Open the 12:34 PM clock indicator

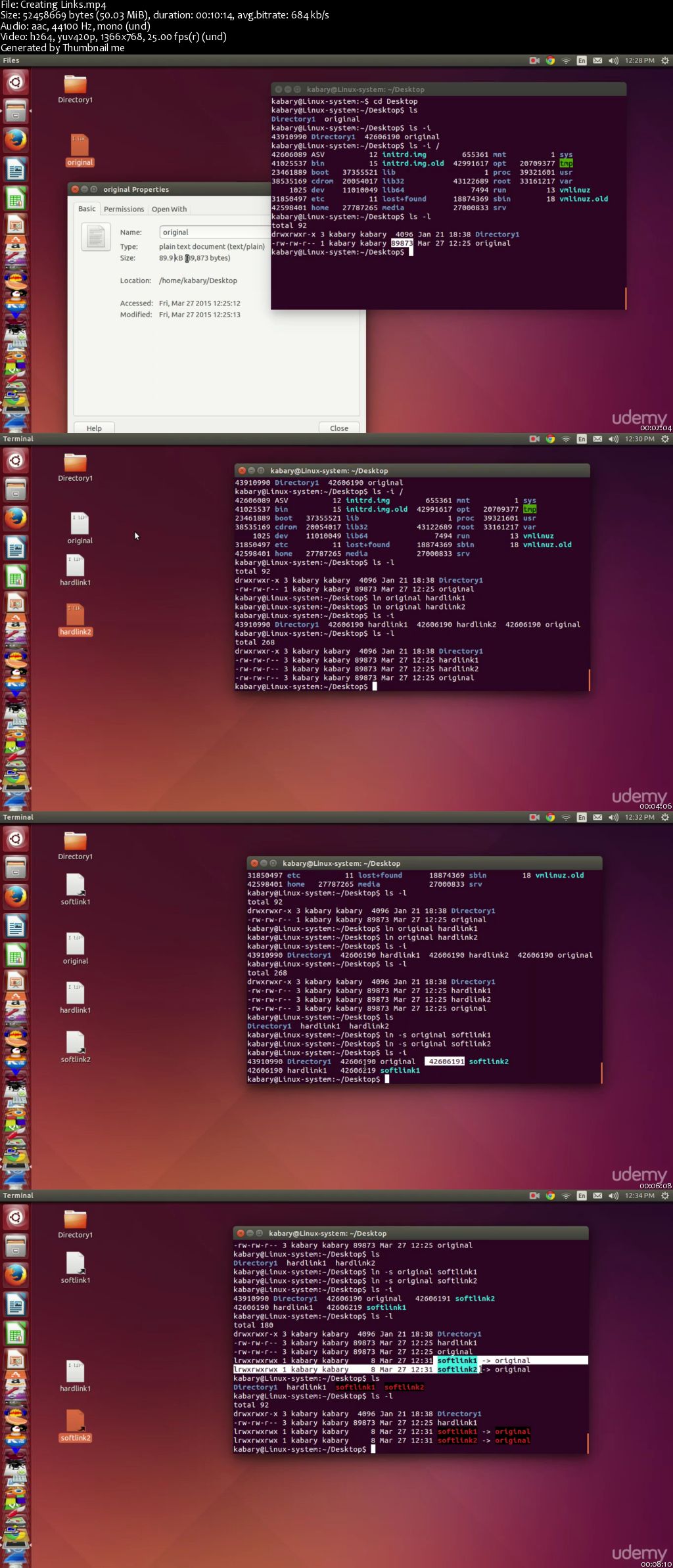(639, 1196)
